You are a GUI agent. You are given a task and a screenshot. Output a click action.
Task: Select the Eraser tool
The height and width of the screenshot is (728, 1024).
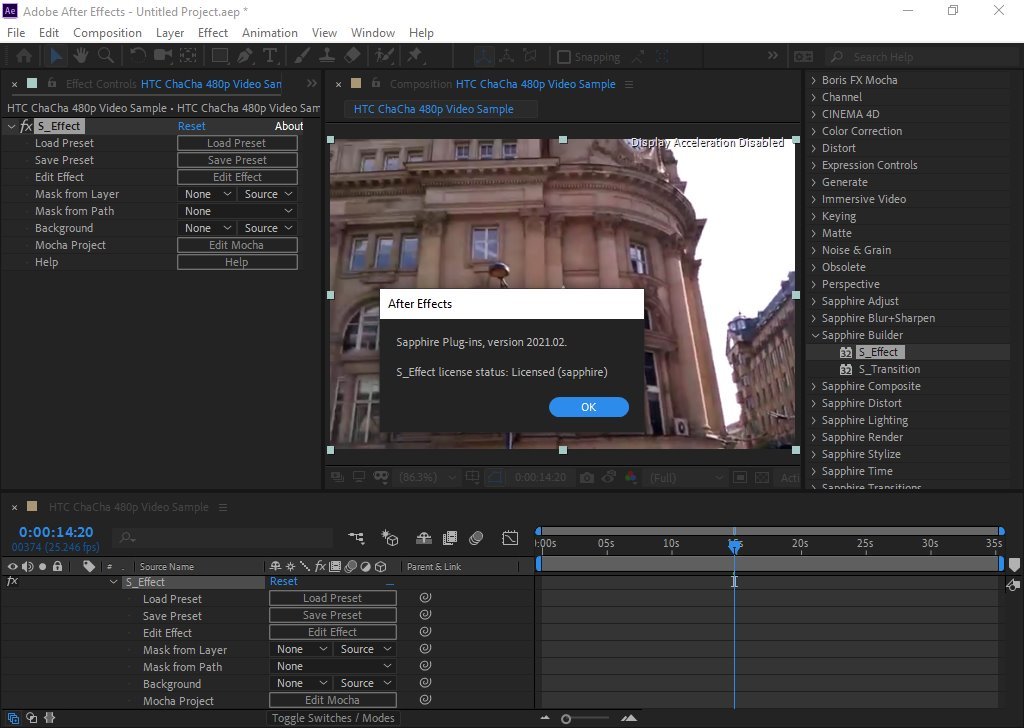(352, 56)
